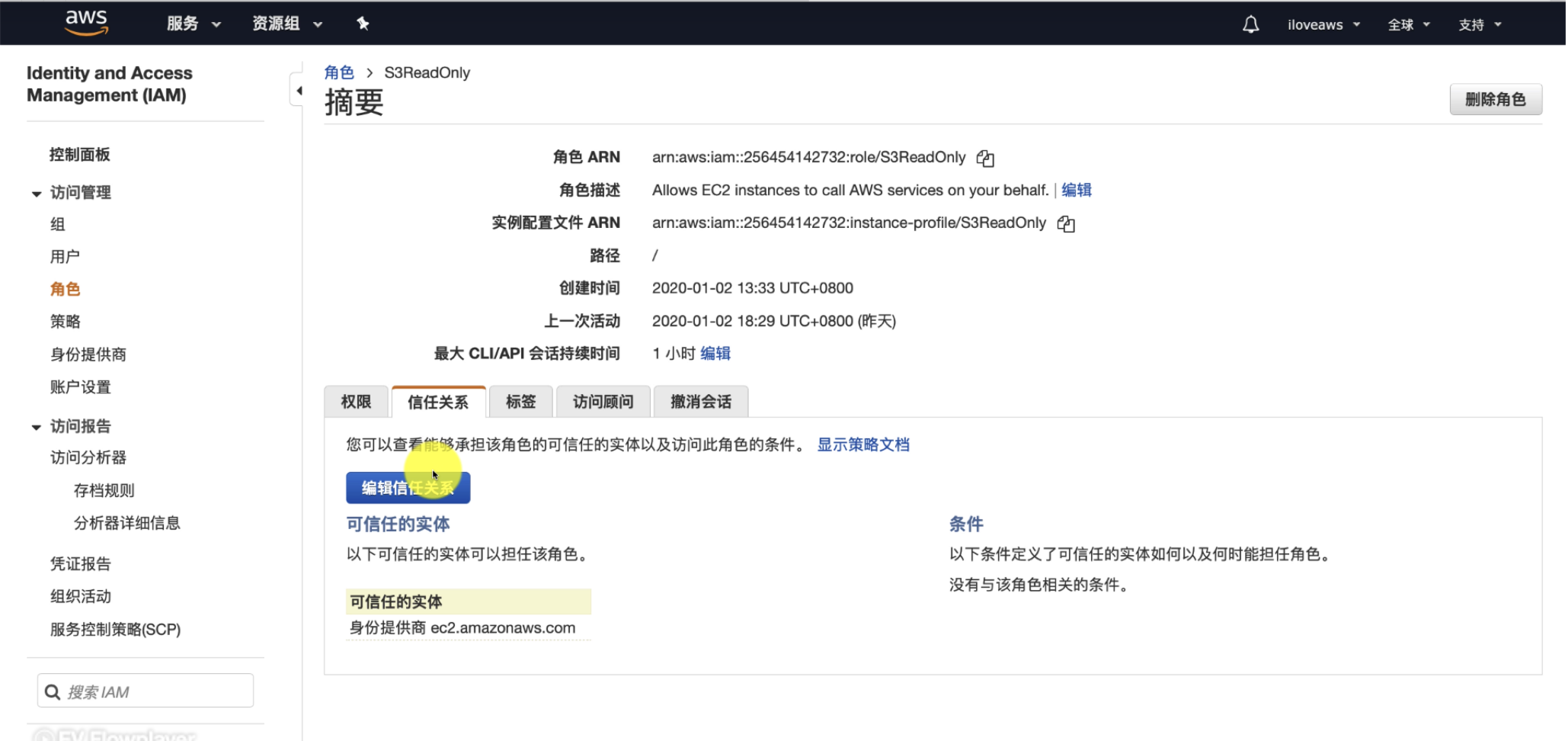The width and height of the screenshot is (1568, 741).
Task: Open the 支持 support dropdown
Action: [x=1480, y=24]
